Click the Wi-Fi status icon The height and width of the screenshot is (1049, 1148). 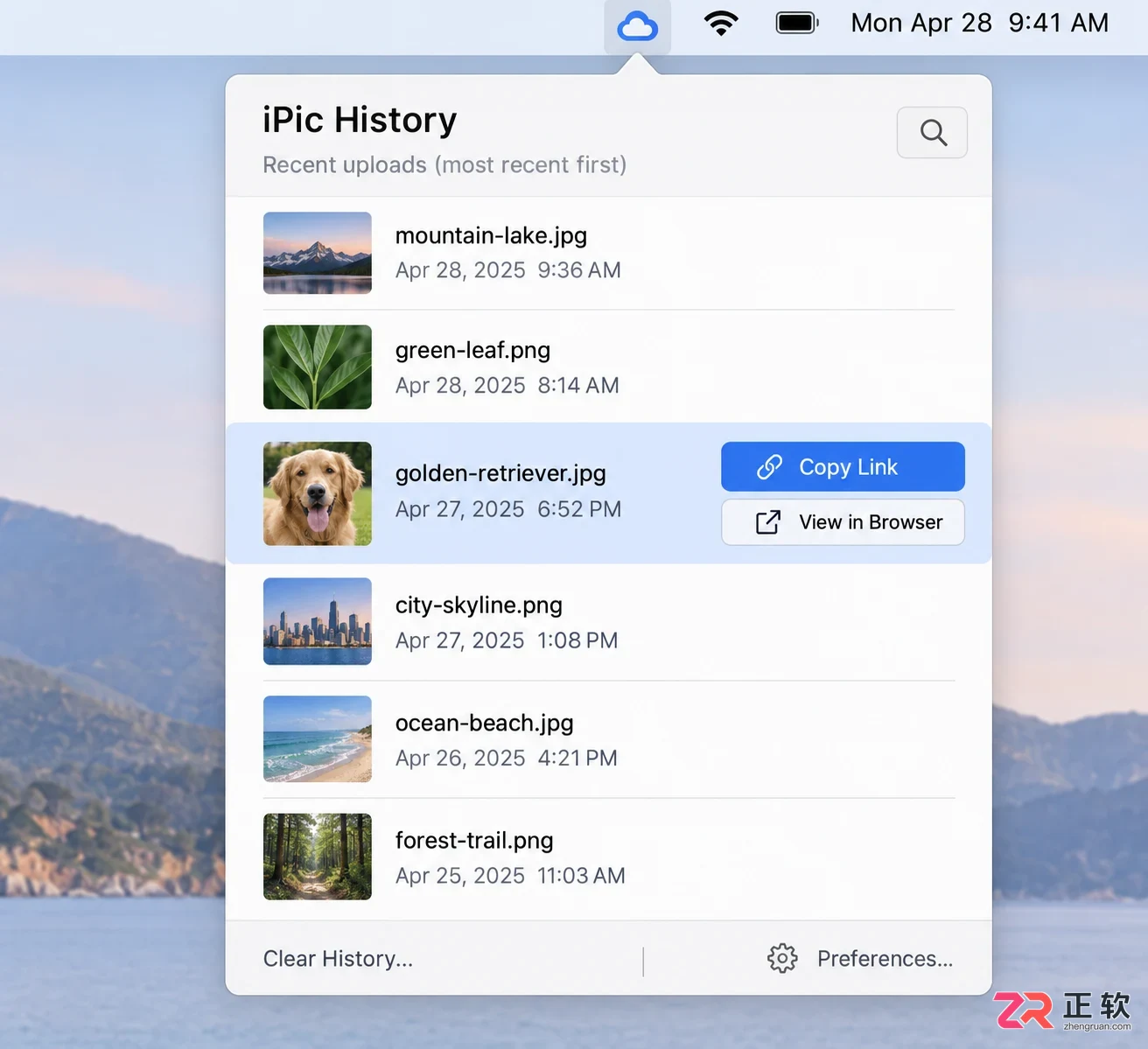tap(721, 24)
